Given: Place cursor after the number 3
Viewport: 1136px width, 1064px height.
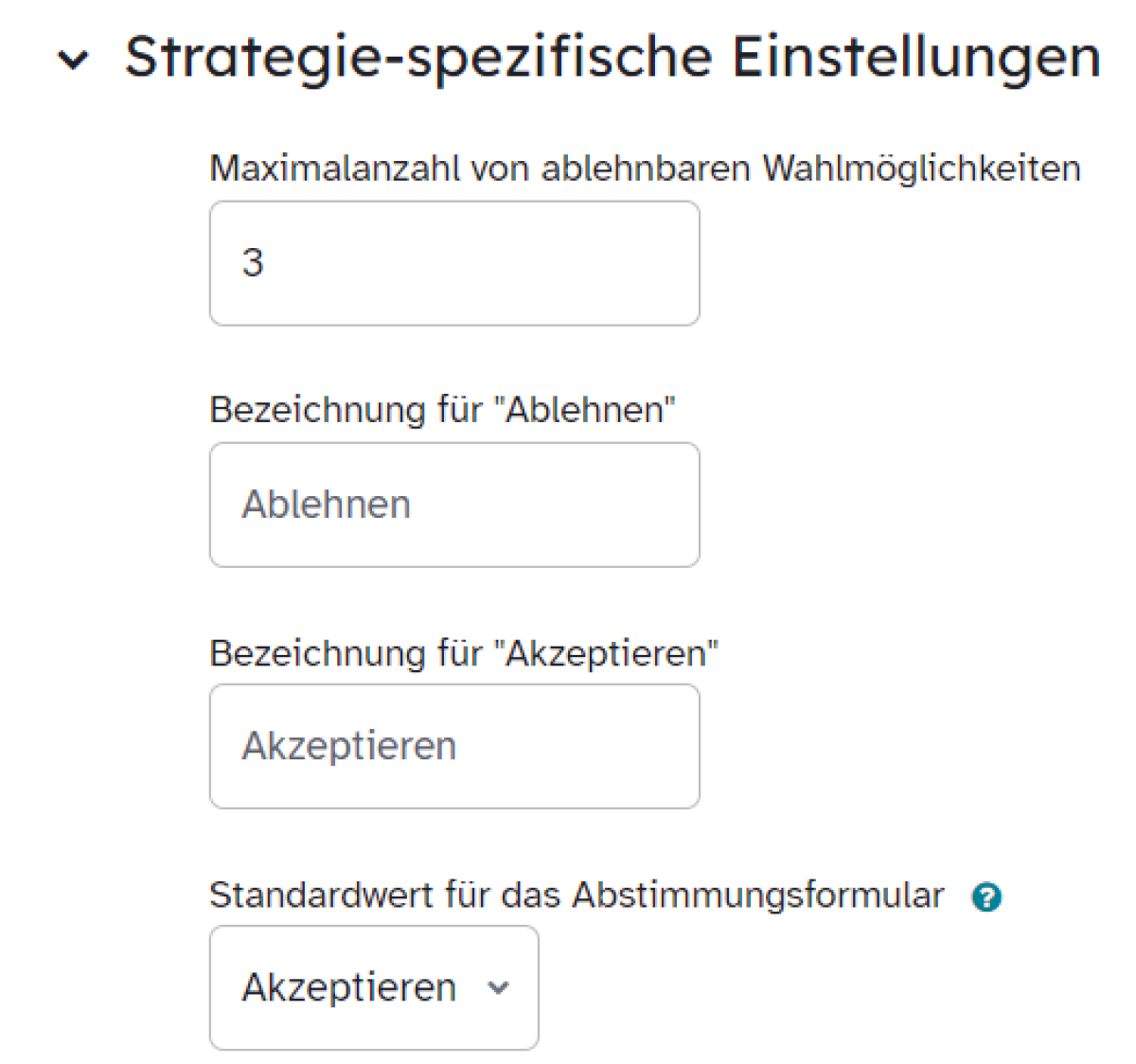Looking at the screenshot, I should (265, 262).
